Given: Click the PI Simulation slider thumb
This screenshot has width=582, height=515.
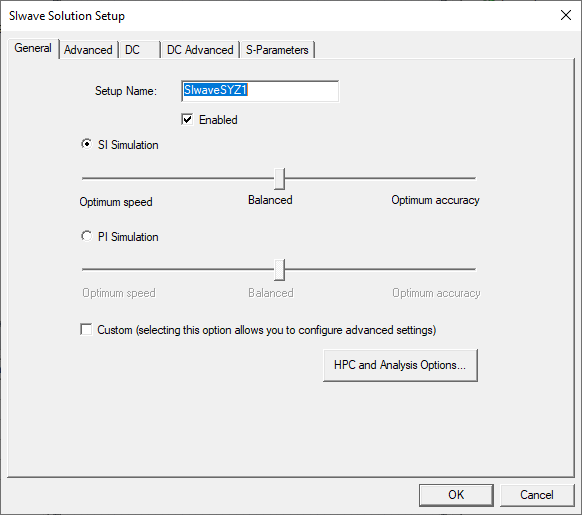Looking at the screenshot, I should (x=279, y=270).
